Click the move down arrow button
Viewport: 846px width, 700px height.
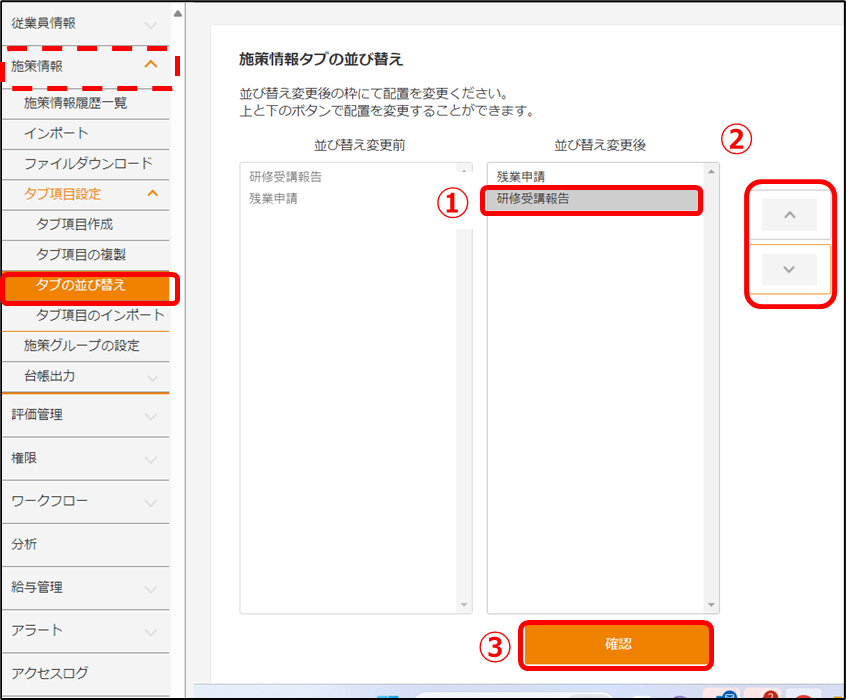pyautogui.click(x=789, y=269)
